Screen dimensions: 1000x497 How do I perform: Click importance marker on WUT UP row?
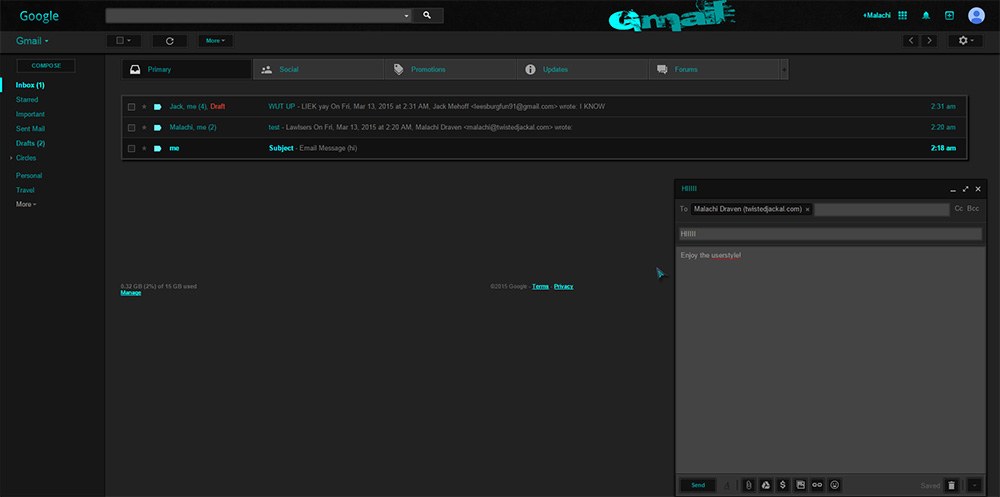tap(158, 107)
